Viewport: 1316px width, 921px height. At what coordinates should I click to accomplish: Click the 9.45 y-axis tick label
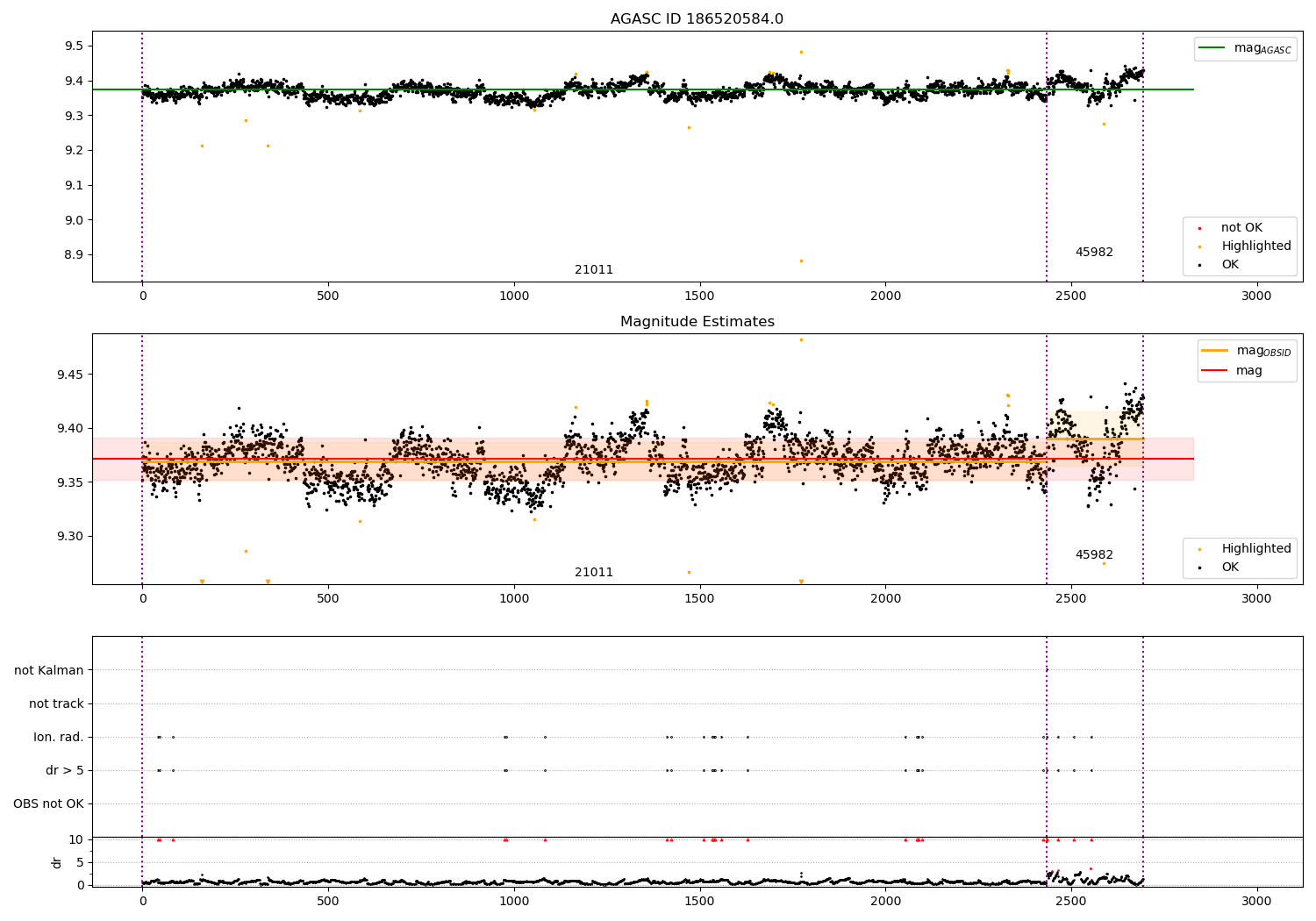[70, 375]
